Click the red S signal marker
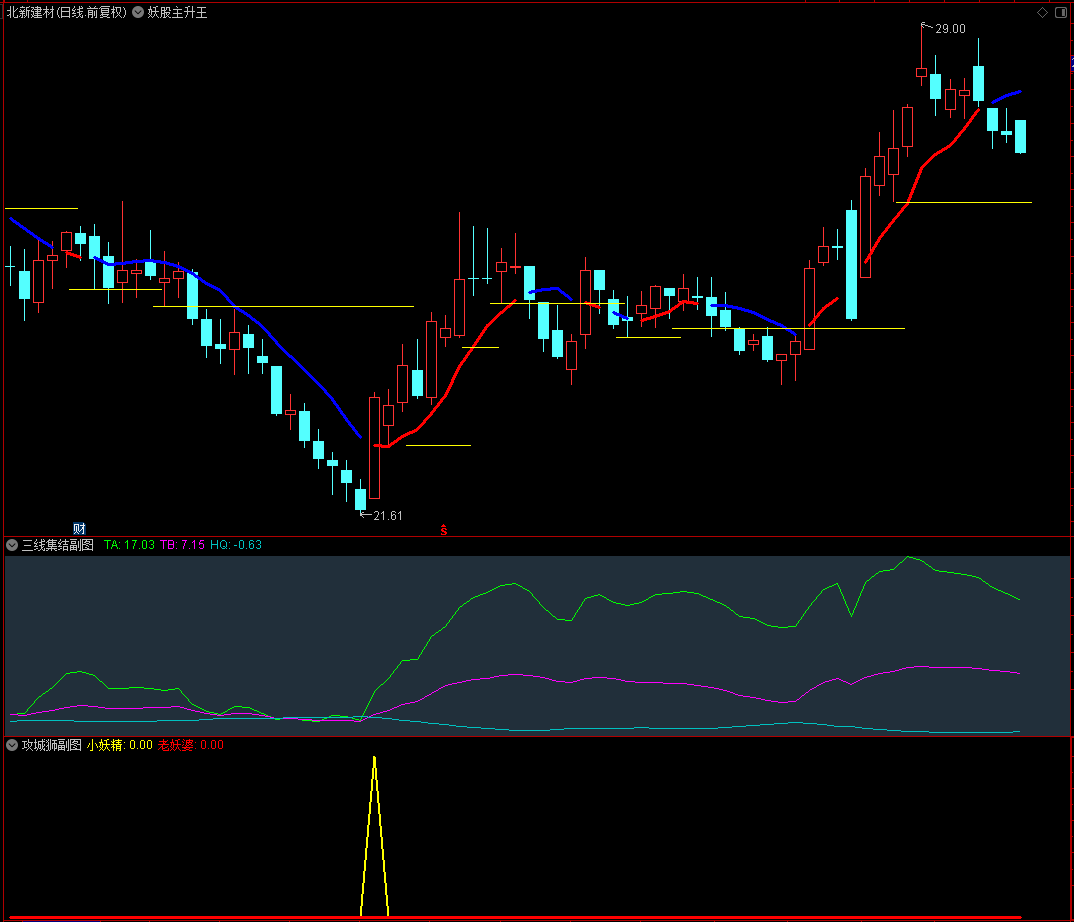This screenshot has height=922, width=1074. coord(444,529)
